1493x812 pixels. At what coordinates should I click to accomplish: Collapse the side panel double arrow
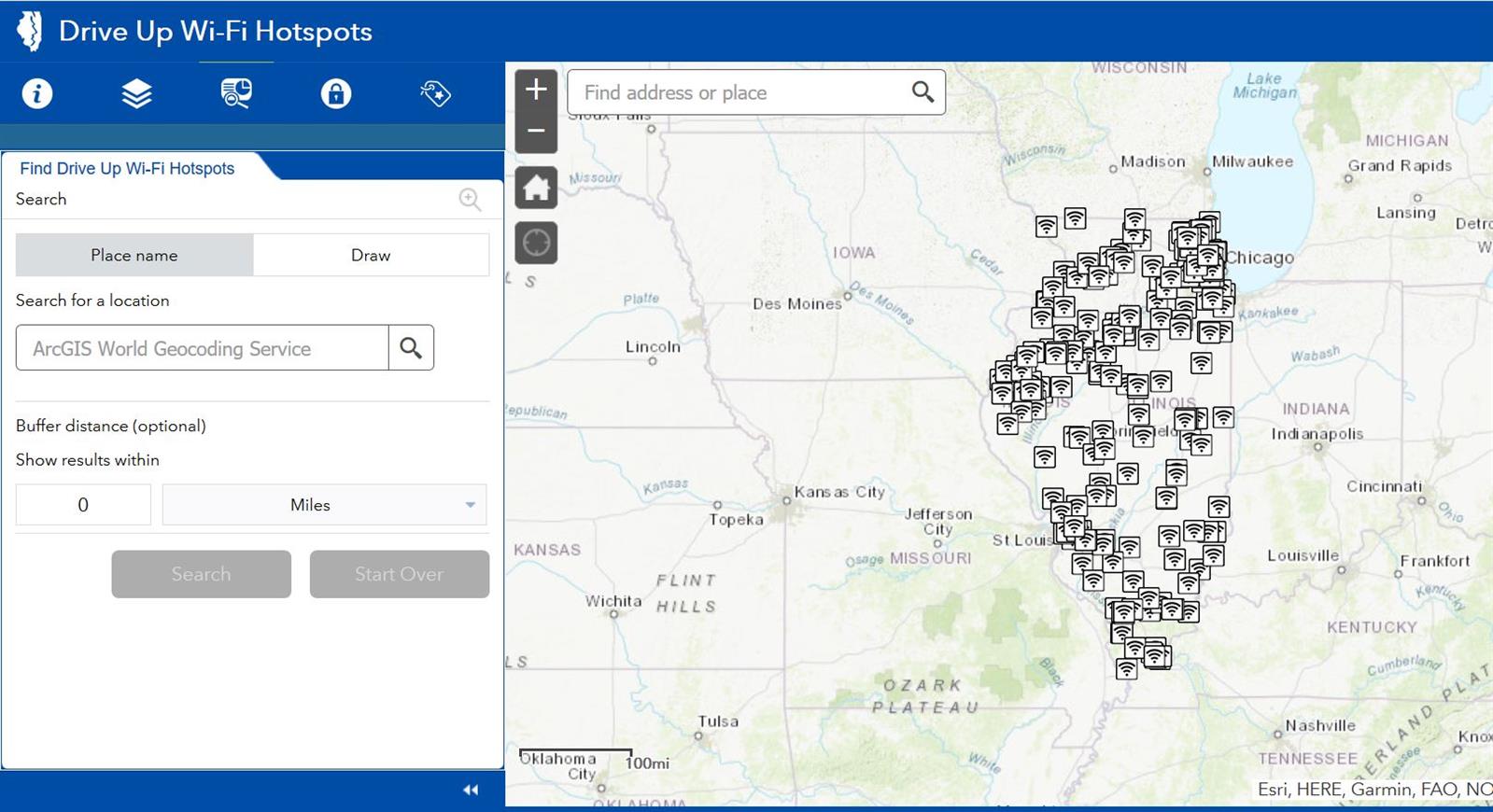(x=471, y=790)
